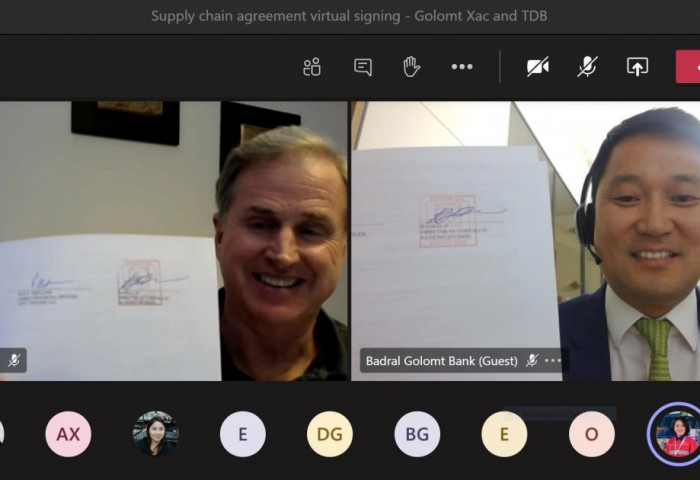Select the DG participant avatar
Image resolution: width=700 pixels, height=480 pixels.
tap(330, 434)
